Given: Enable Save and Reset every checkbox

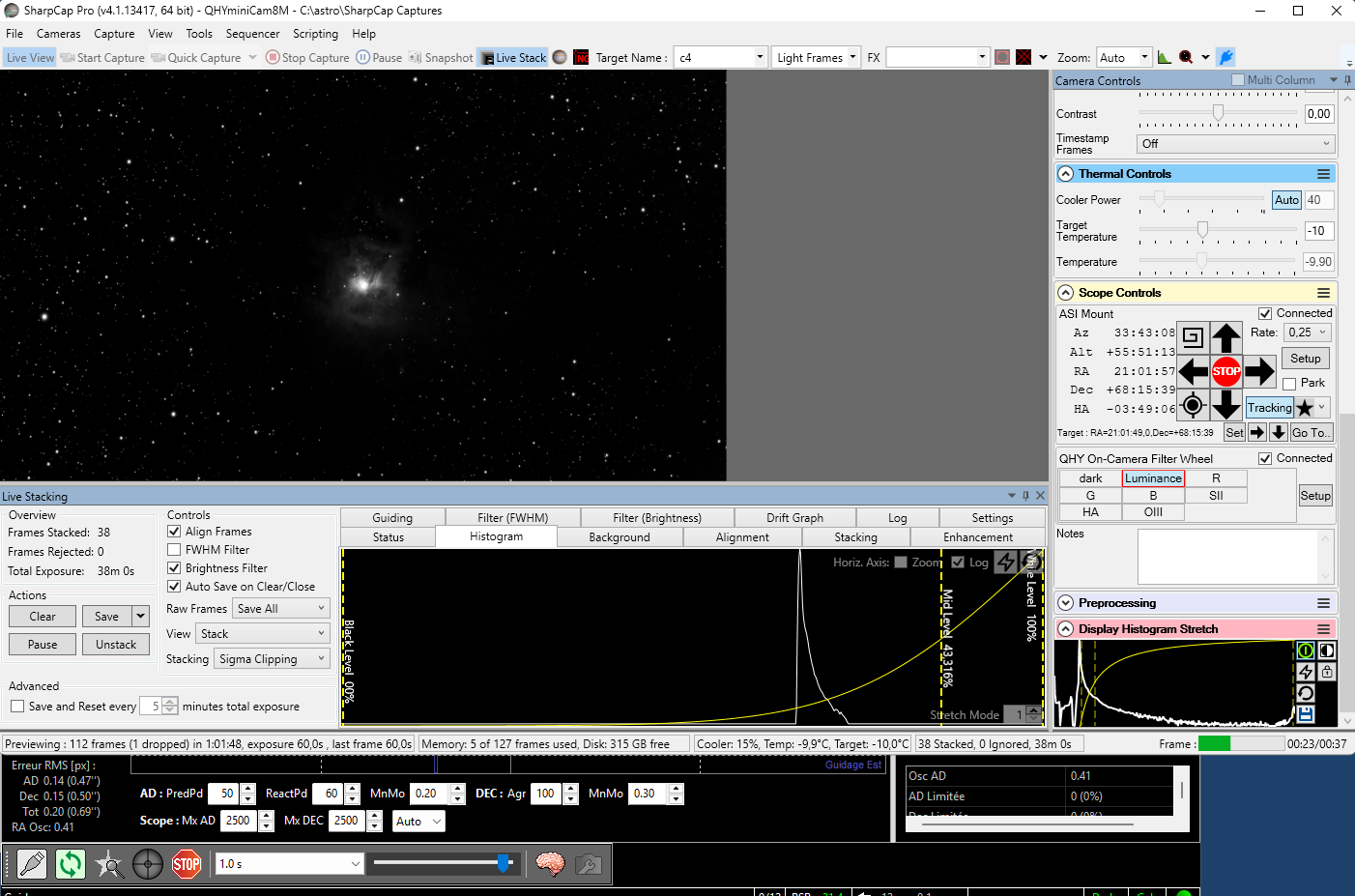Looking at the screenshot, I should click(17, 707).
